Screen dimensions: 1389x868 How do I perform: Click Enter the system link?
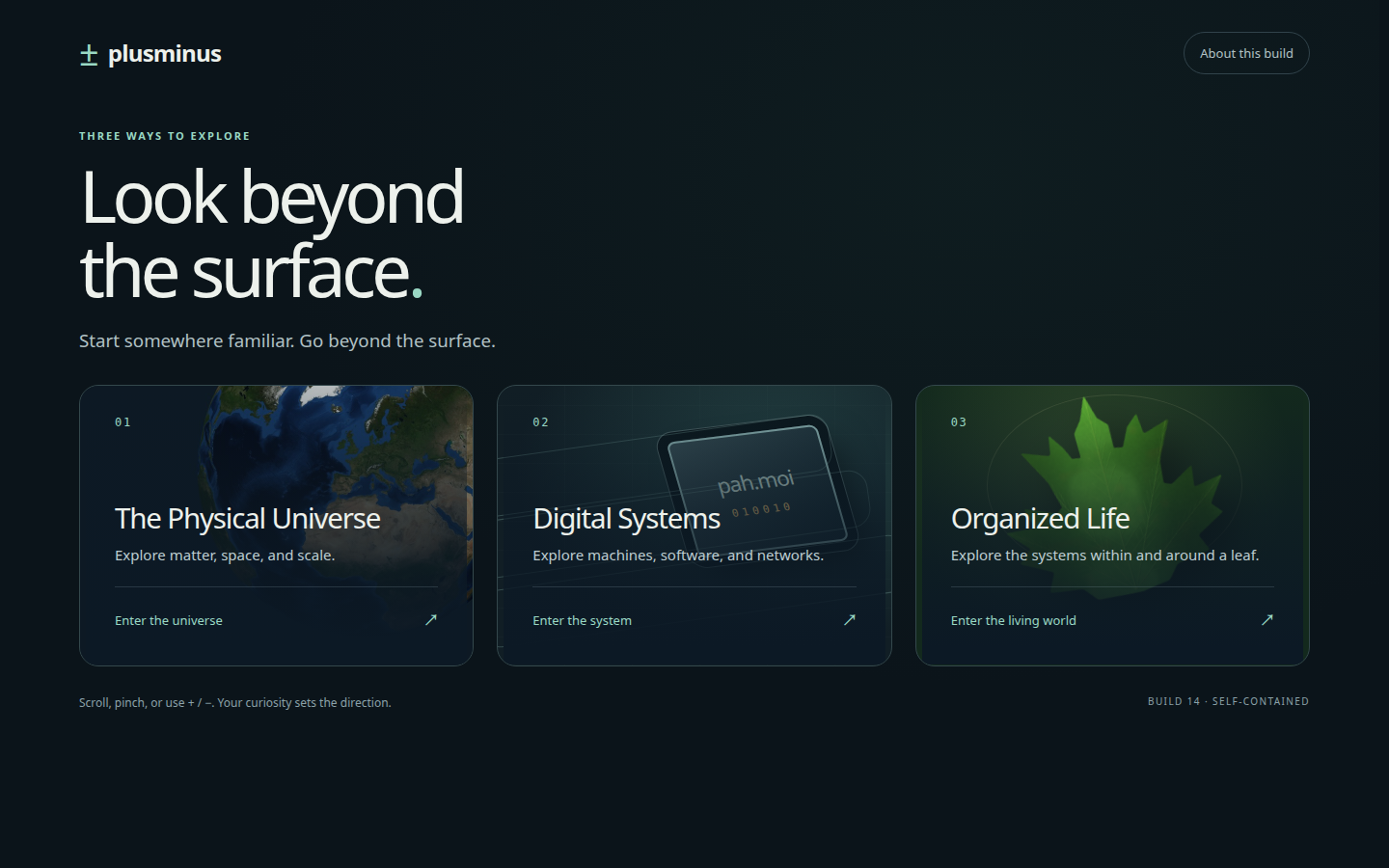(x=582, y=620)
